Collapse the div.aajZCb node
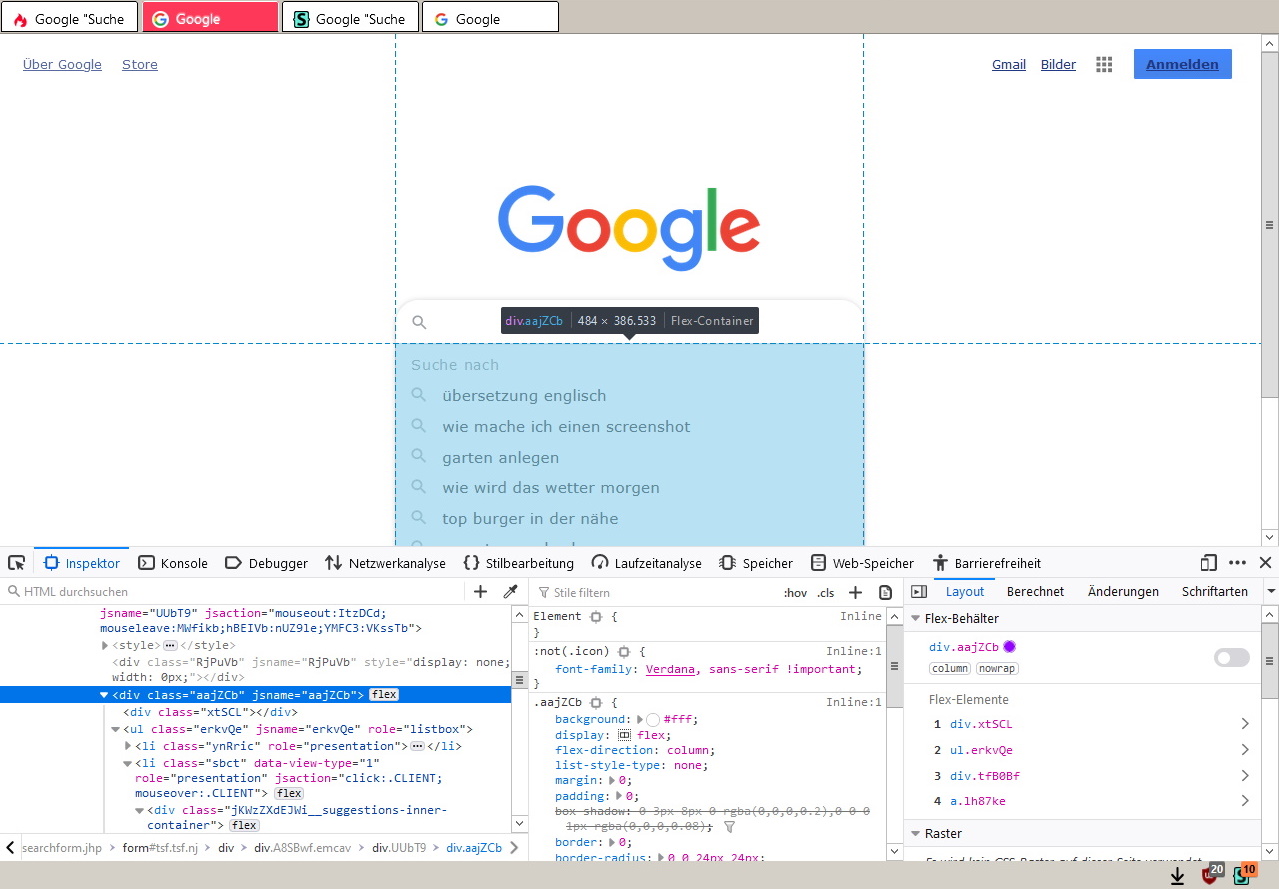 pos(105,695)
